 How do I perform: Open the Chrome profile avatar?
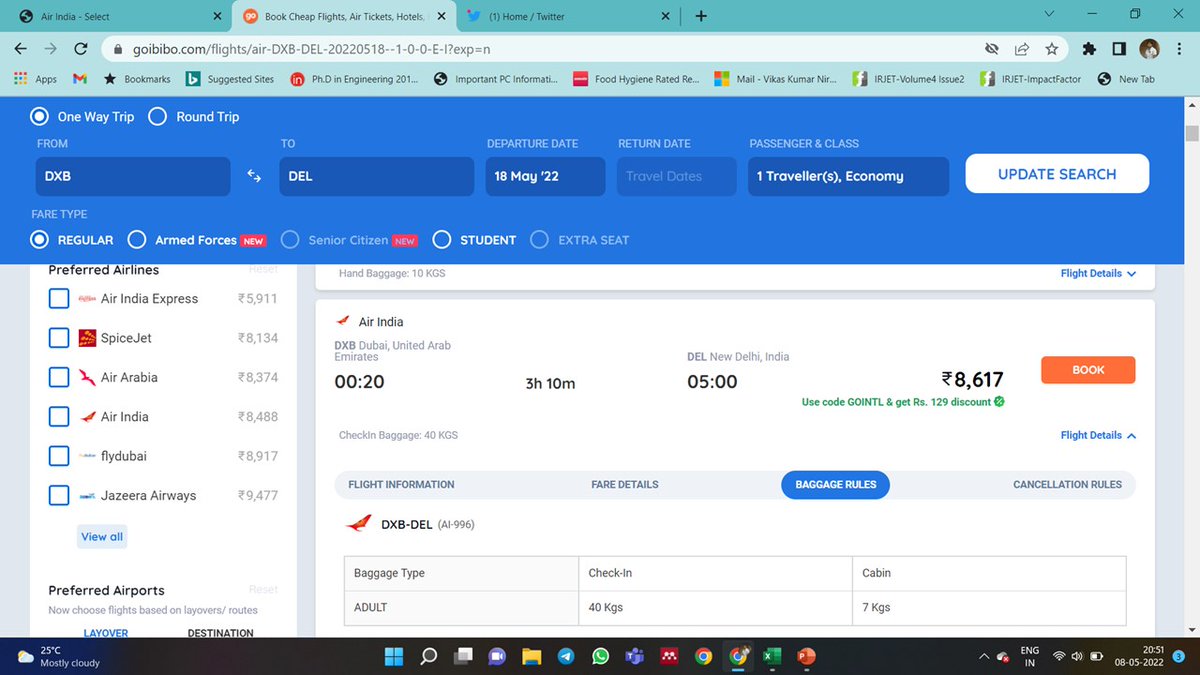1150,48
